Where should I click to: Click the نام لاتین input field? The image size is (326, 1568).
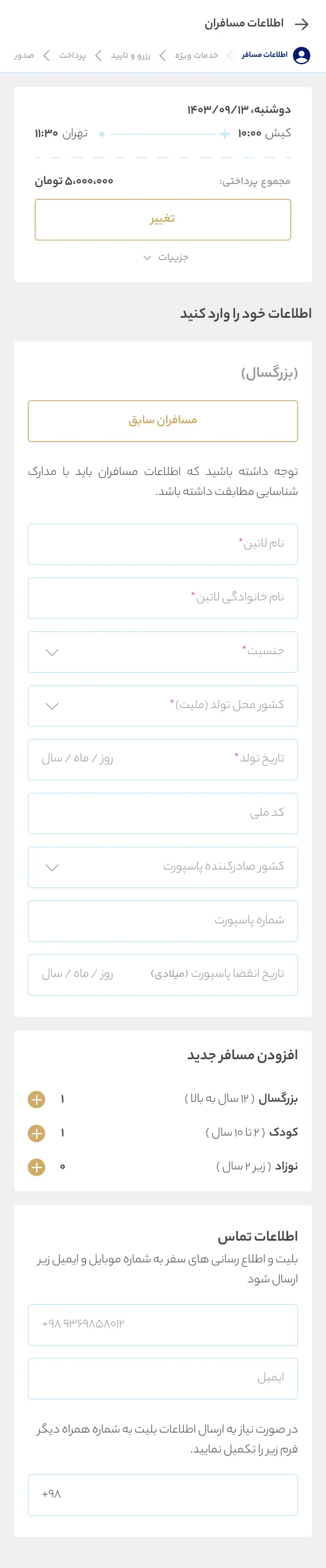[x=163, y=544]
